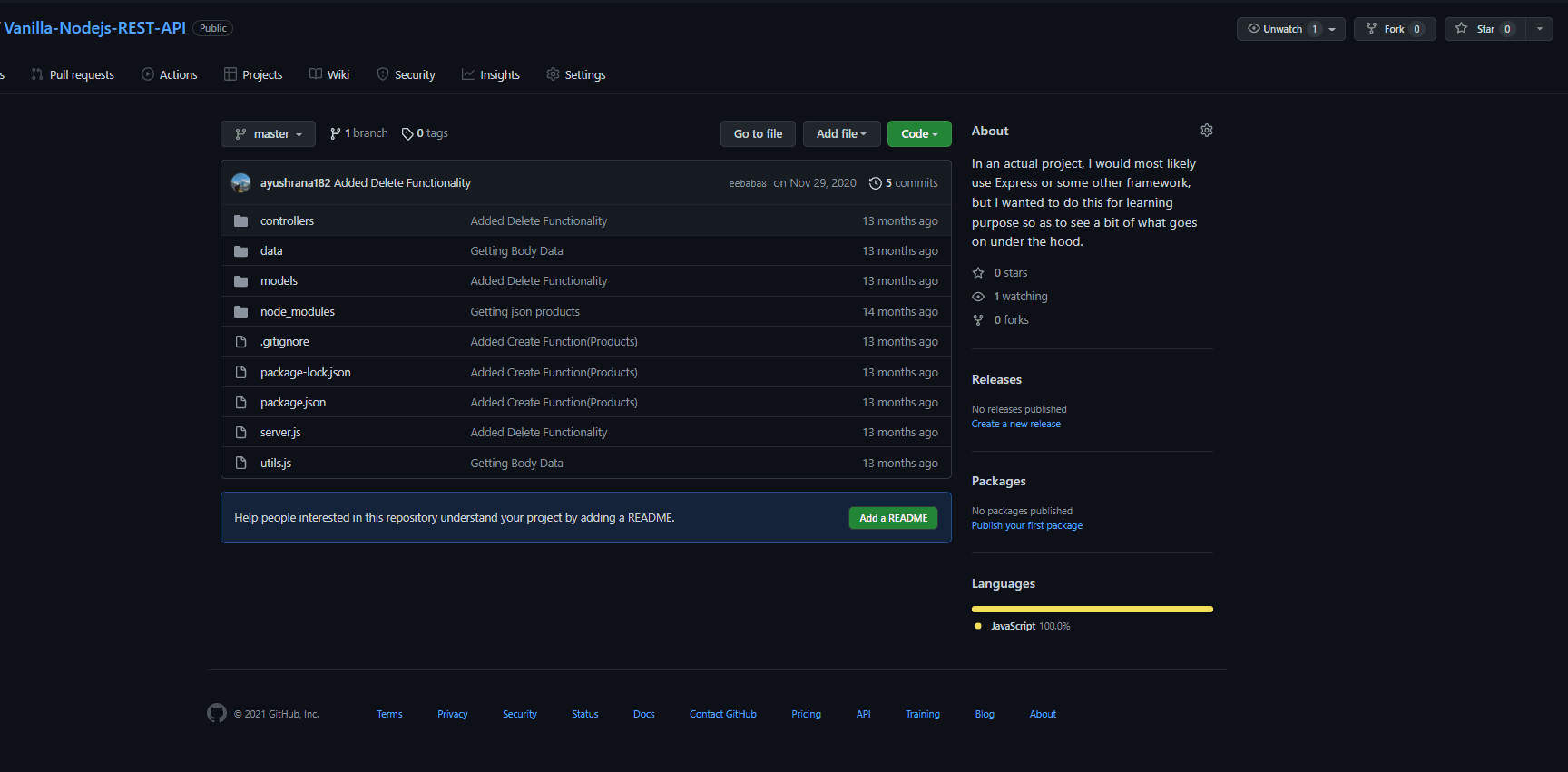Click the models folder icon
The image size is (1568, 772).
(240, 281)
